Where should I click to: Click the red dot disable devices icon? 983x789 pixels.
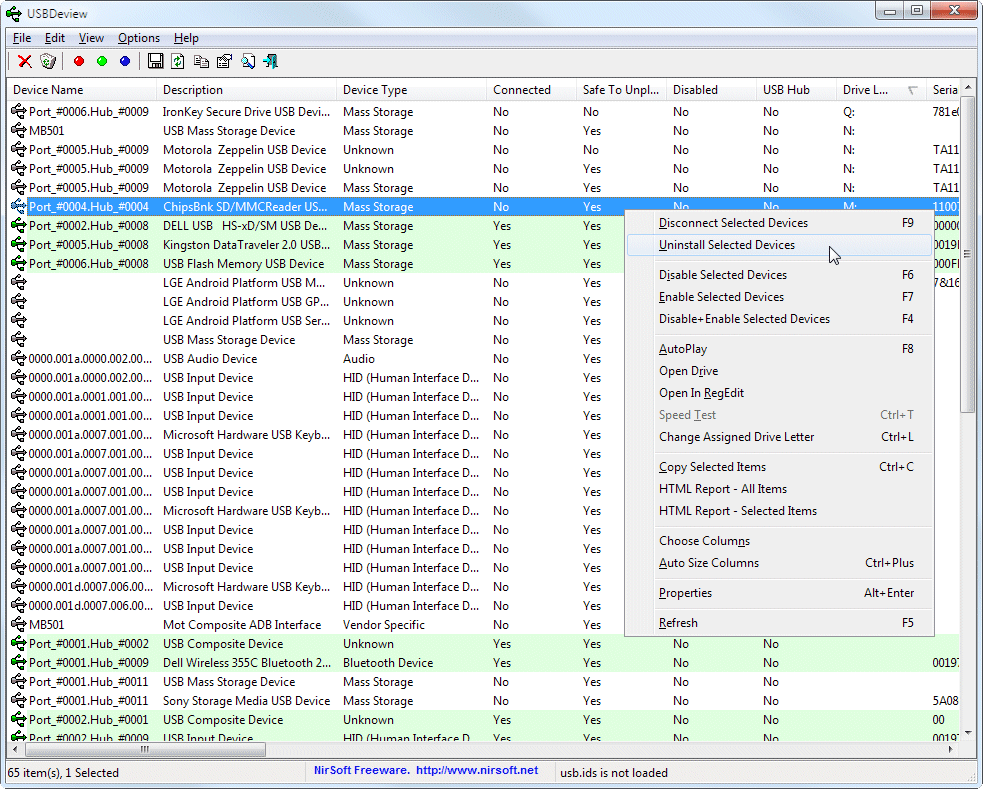[x=79, y=61]
